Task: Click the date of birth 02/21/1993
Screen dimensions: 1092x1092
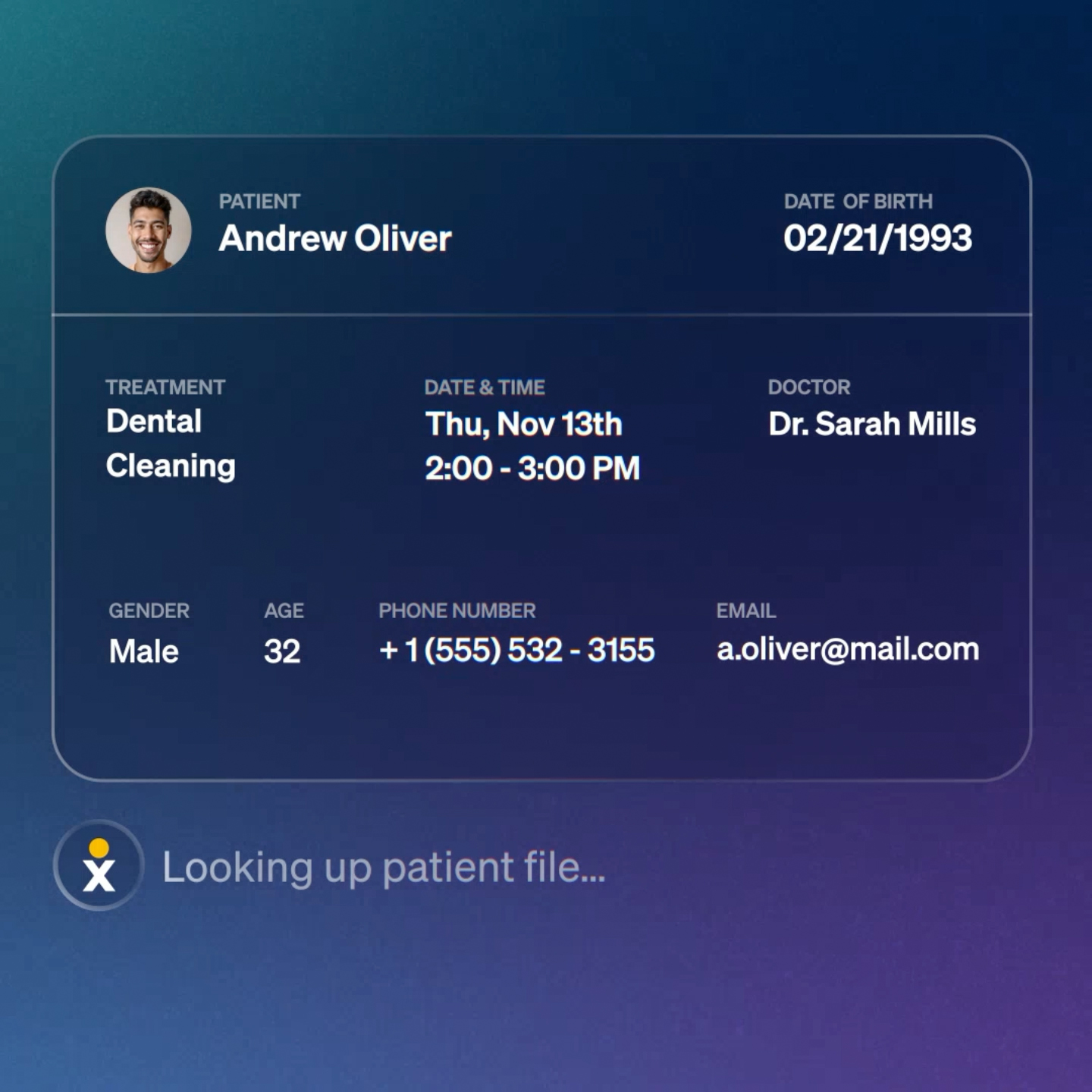Action: tap(877, 239)
